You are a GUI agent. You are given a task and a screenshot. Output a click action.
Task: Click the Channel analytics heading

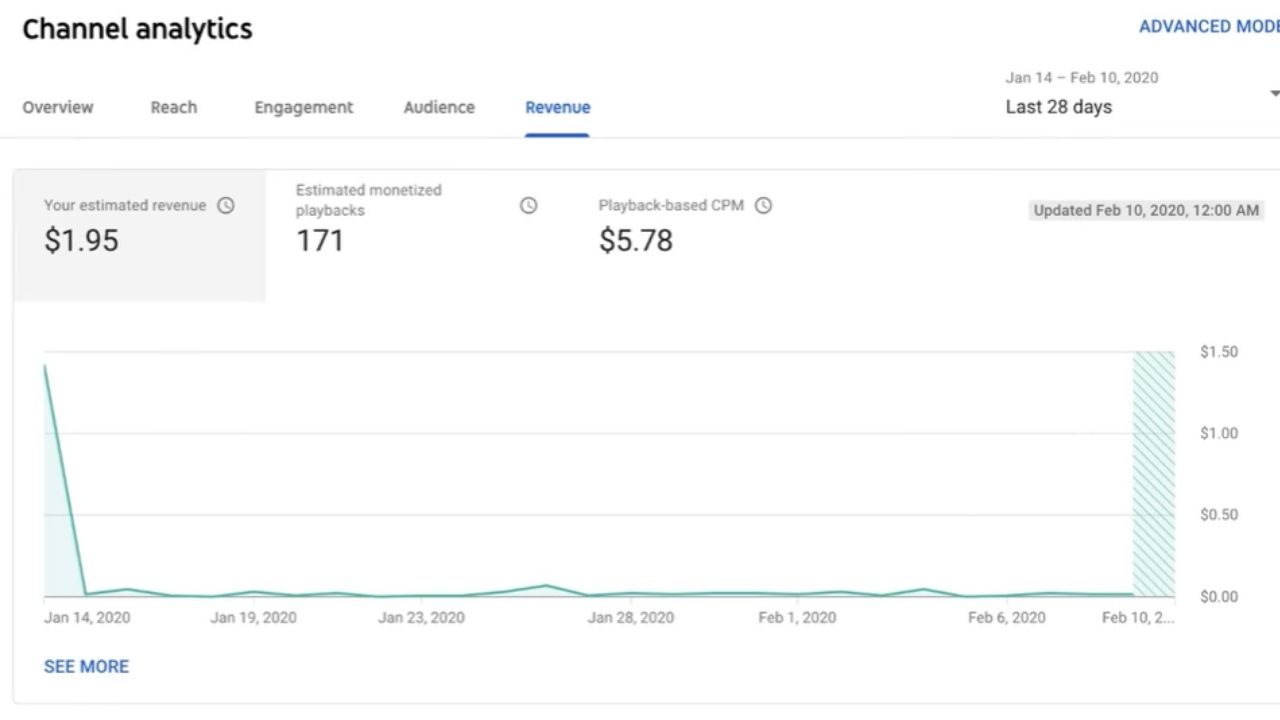(x=137, y=29)
